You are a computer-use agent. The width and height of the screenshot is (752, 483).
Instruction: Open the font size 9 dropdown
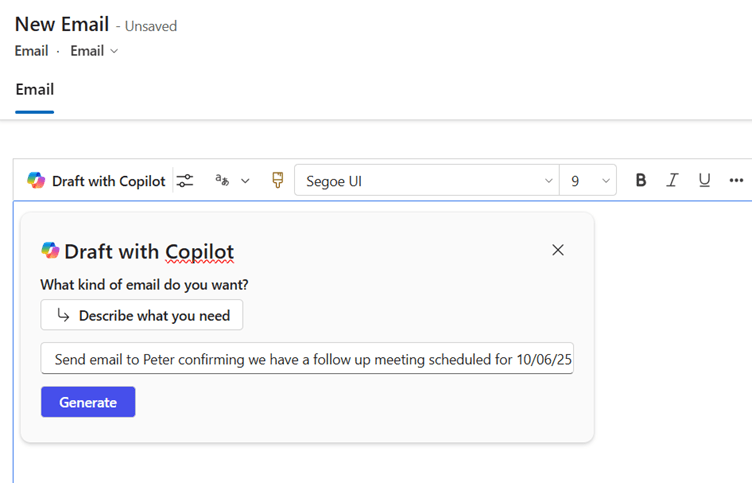pyautogui.click(x=588, y=180)
